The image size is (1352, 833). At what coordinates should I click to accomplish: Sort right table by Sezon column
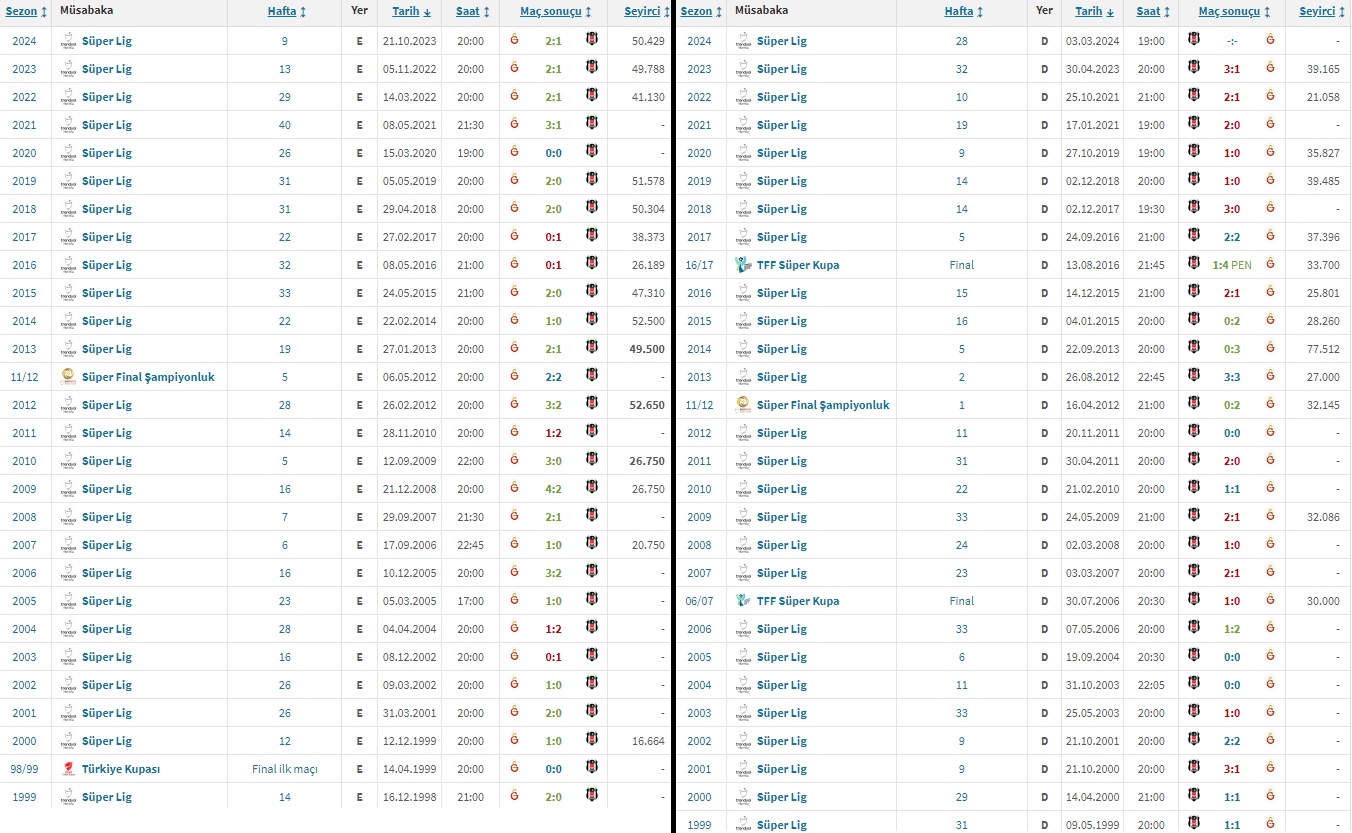pos(701,11)
